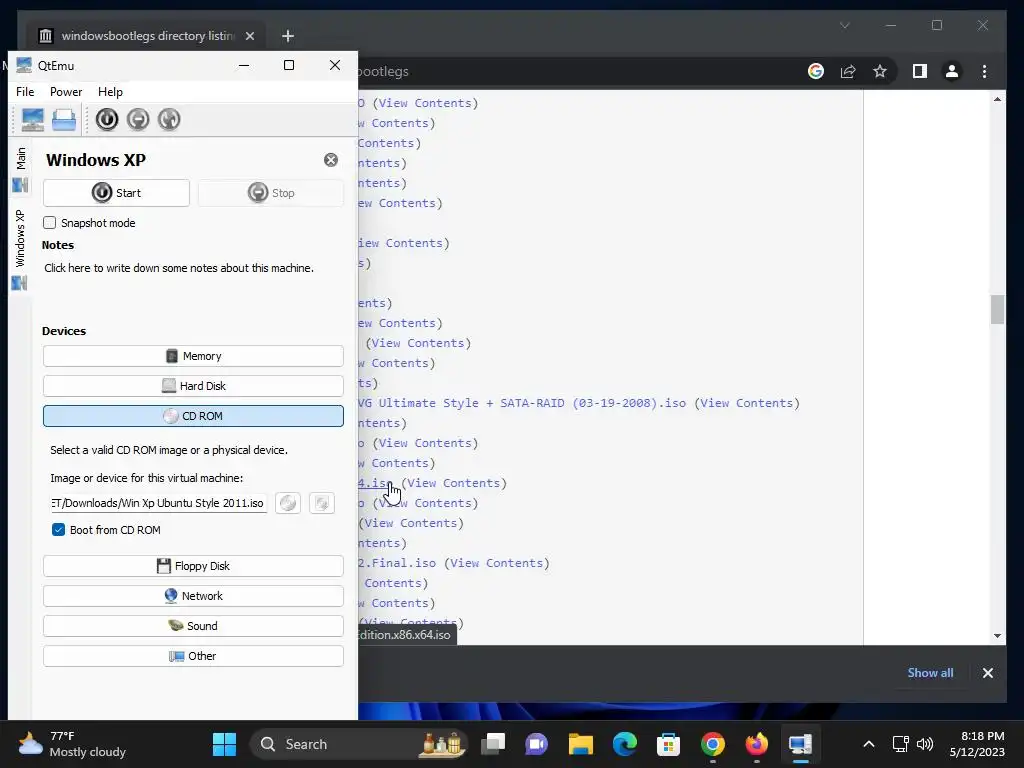Click the QtEmu taskbar icon
Viewport: 1024px width, 768px height.
tap(800, 744)
